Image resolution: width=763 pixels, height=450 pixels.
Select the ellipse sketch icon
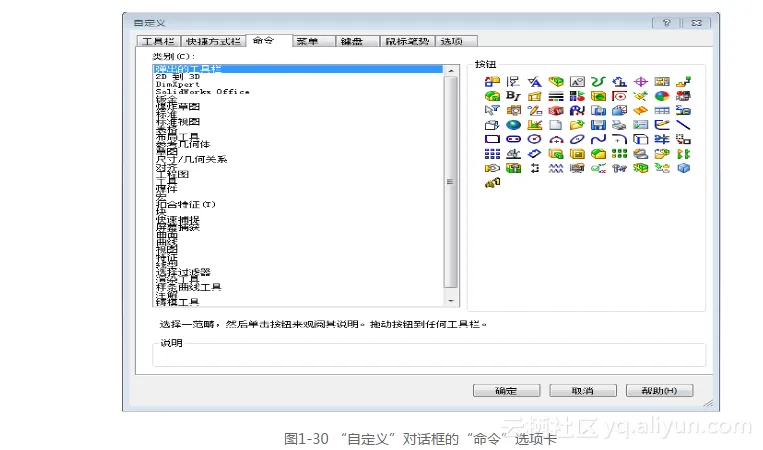pyautogui.click(x=577, y=139)
